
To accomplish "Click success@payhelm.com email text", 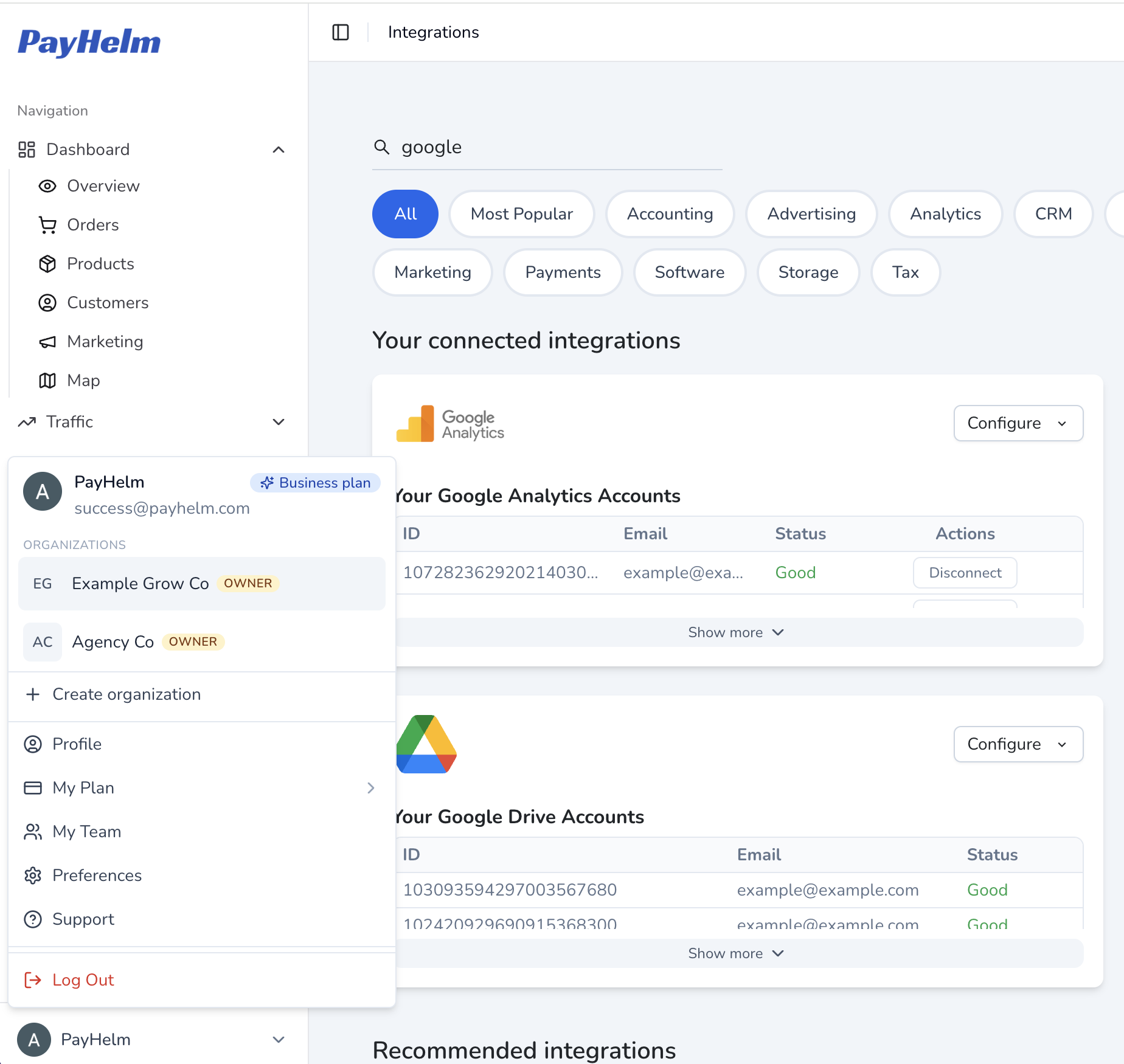I will [162, 508].
